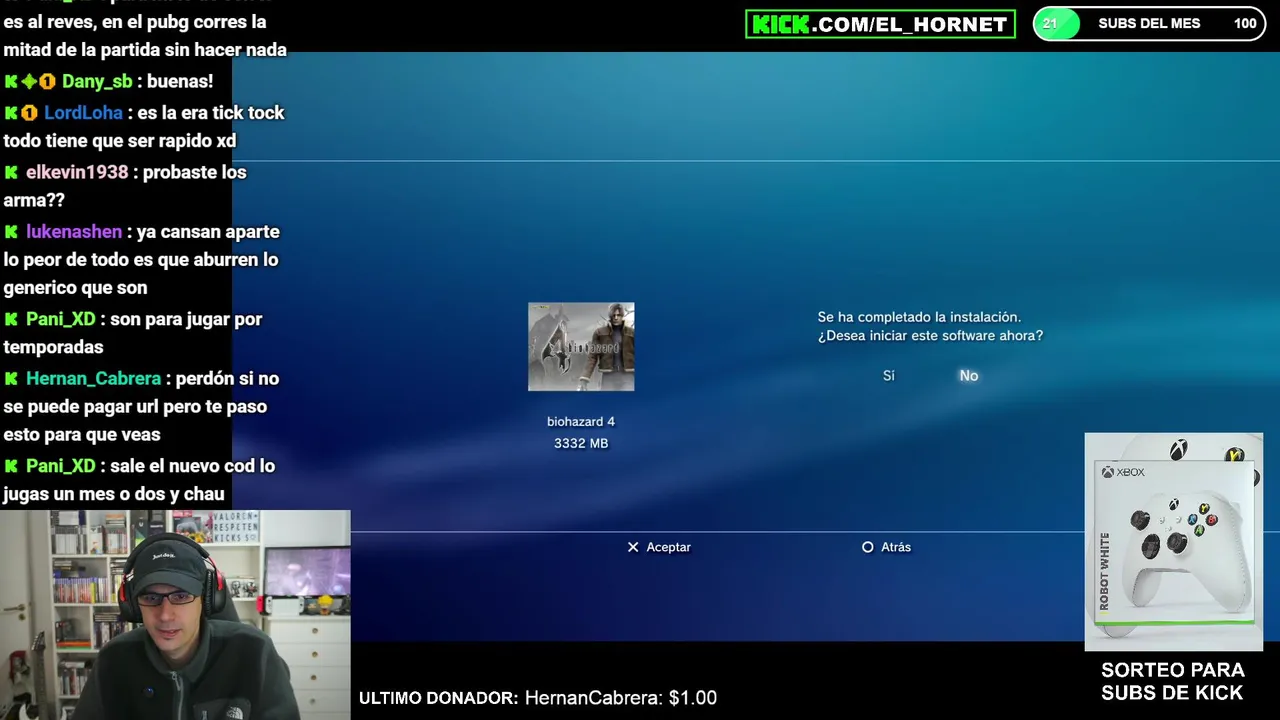Click the Kick badge beside elkevin1938
The width and height of the screenshot is (1280, 720).
point(11,172)
